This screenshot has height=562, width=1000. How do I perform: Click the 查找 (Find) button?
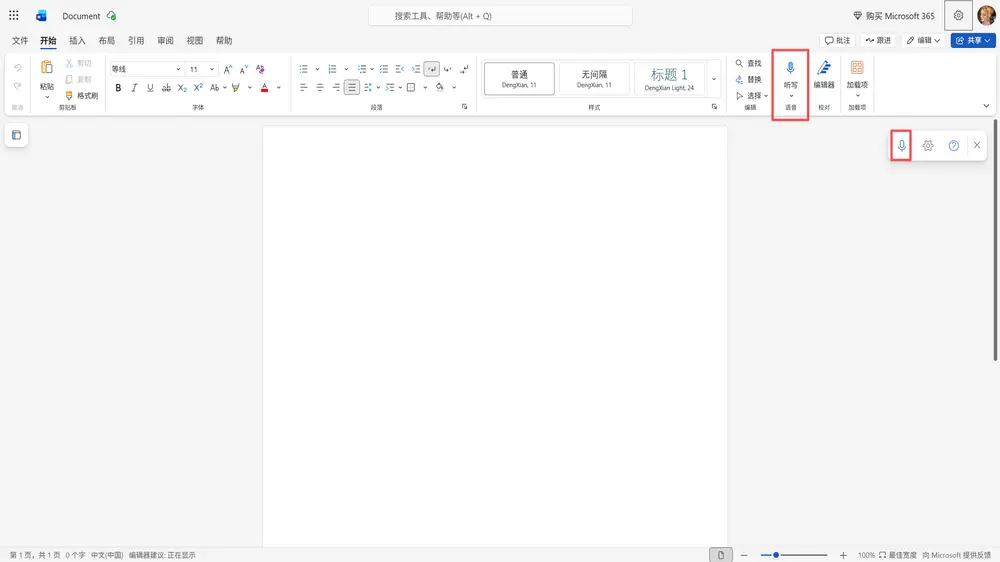pos(749,63)
